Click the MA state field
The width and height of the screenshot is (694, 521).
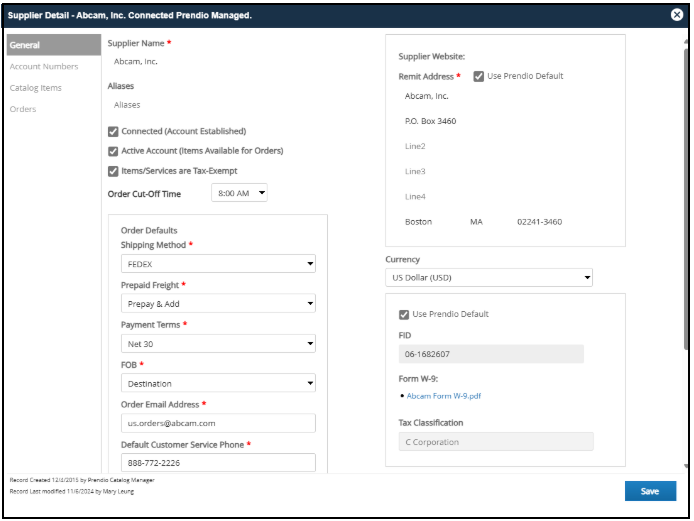(x=476, y=222)
